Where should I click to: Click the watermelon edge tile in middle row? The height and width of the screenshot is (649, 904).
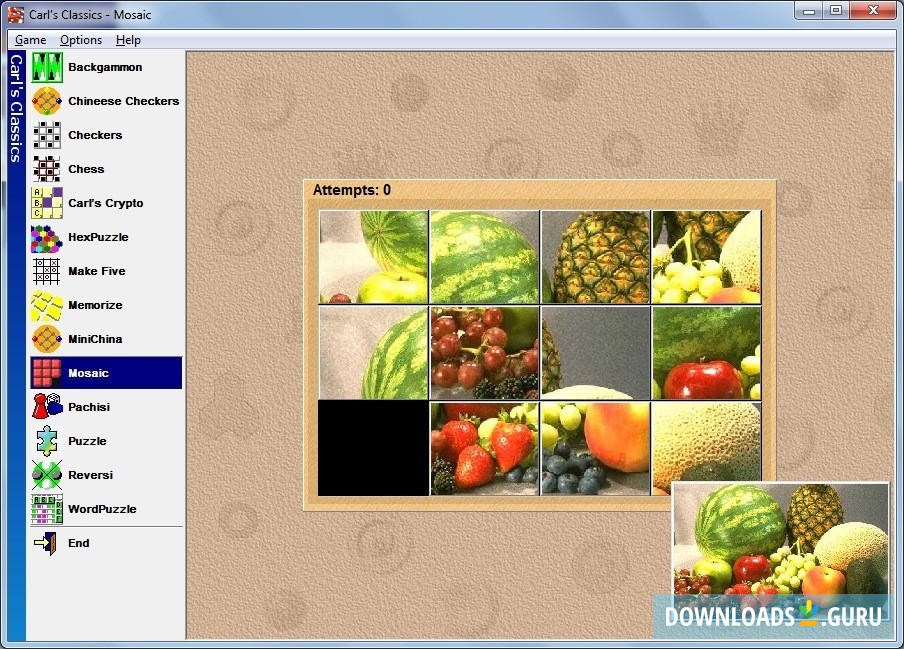[374, 353]
